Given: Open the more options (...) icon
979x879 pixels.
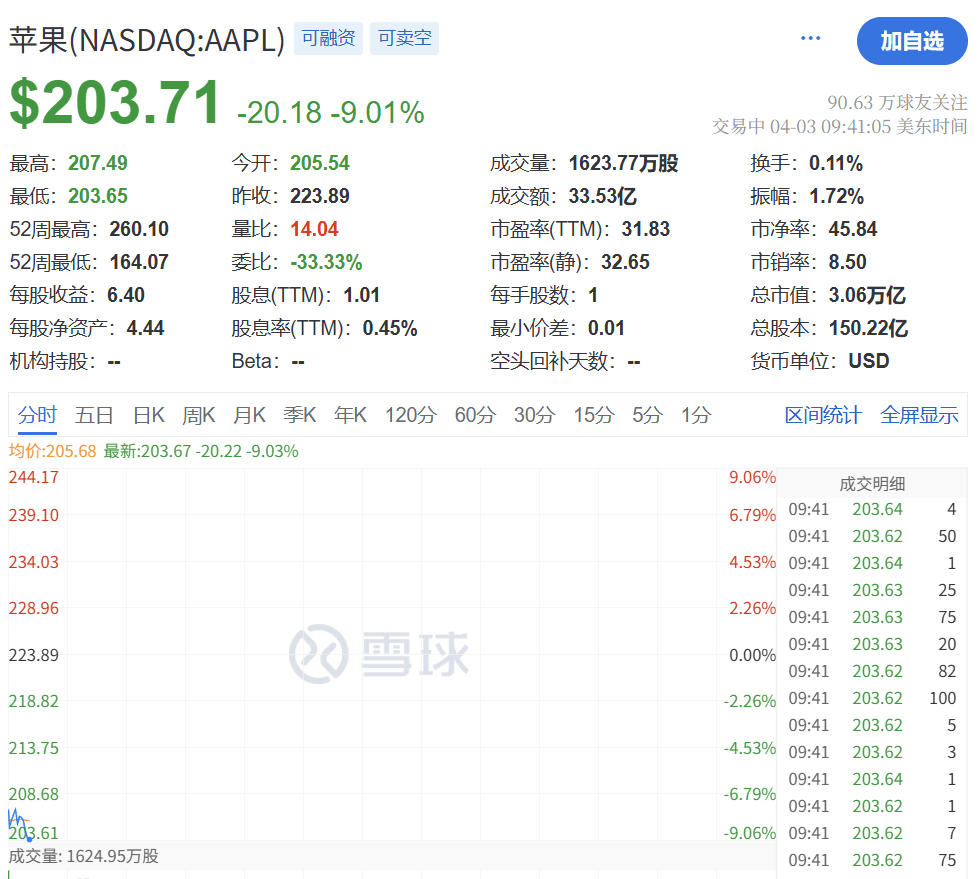Looking at the screenshot, I should (x=810, y=38).
